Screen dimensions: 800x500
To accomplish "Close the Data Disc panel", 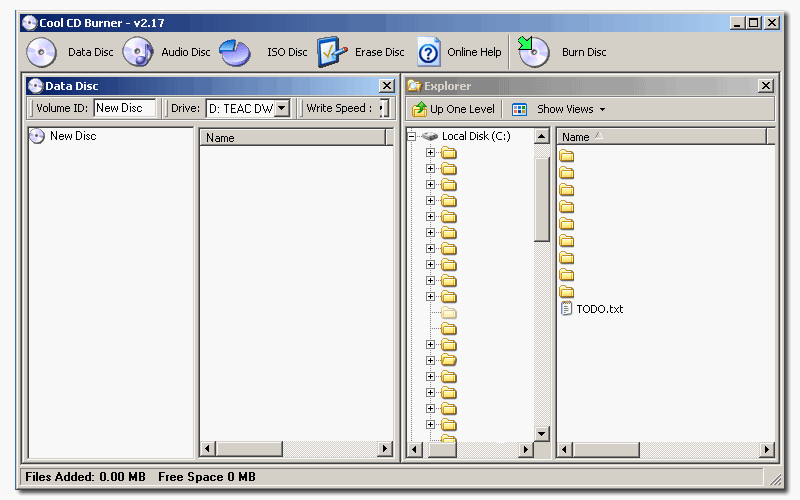I will [x=387, y=86].
